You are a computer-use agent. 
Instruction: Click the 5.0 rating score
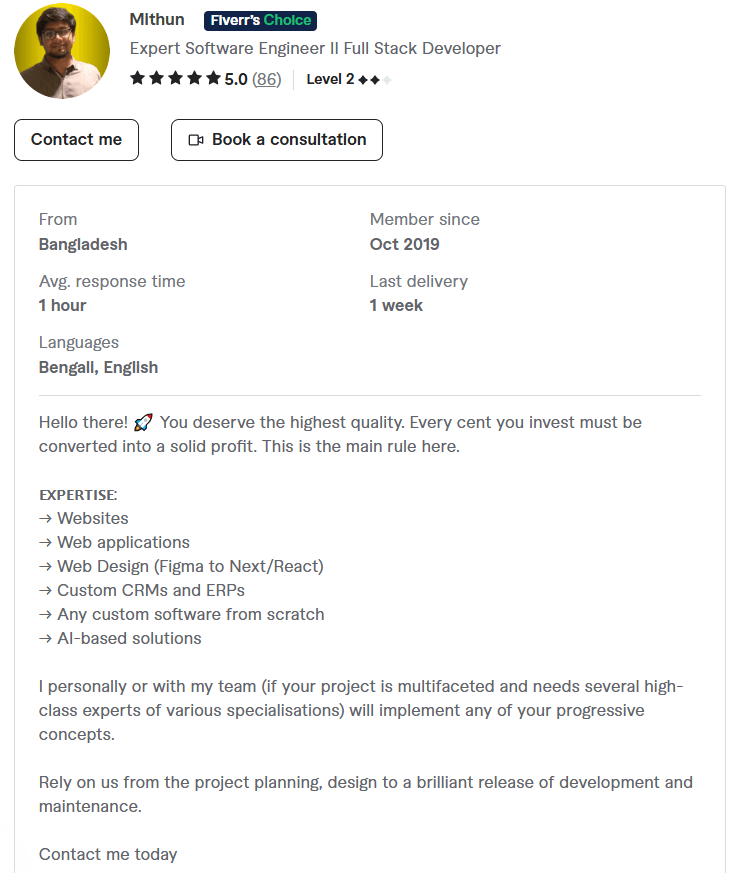pyautogui.click(x=236, y=79)
